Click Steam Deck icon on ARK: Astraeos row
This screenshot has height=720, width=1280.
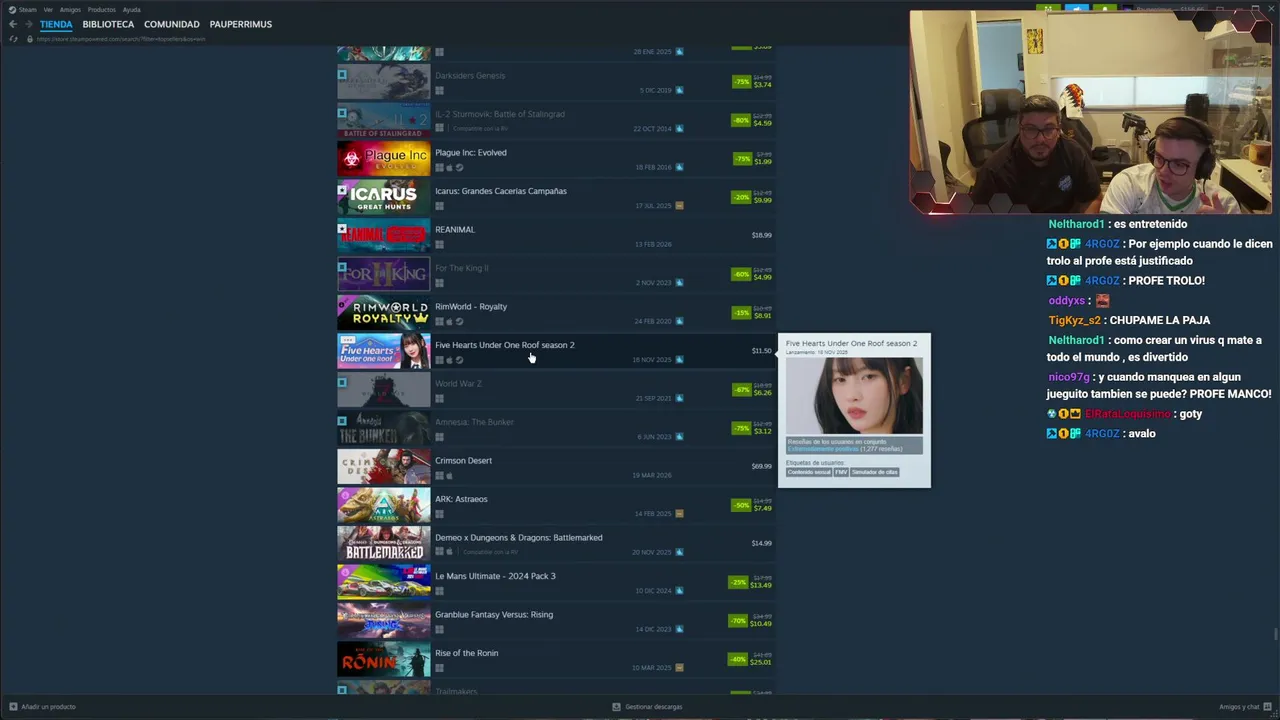click(679, 513)
